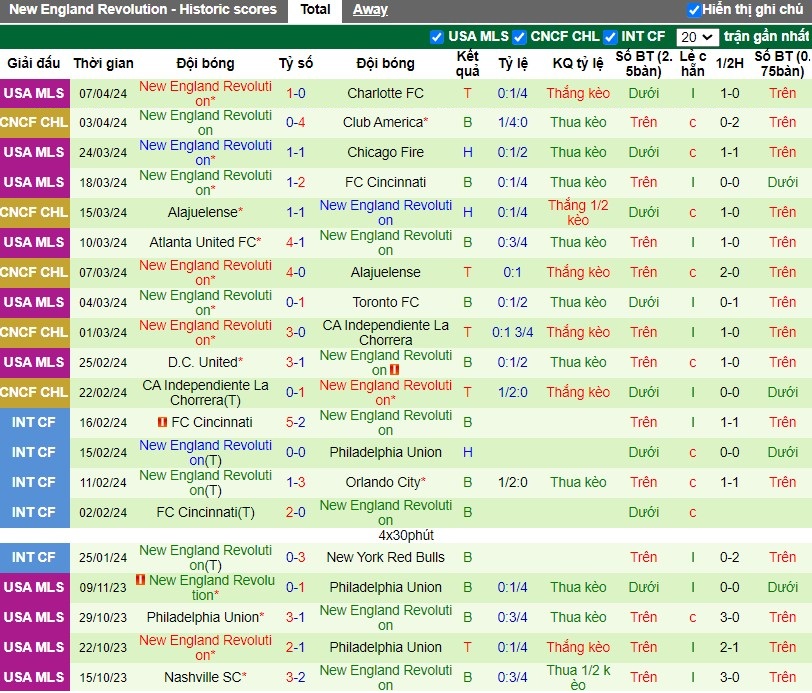Viewport: 812px width, 693px height.
Task: Open Charlotte FC team link
Action: click(385, 93)
